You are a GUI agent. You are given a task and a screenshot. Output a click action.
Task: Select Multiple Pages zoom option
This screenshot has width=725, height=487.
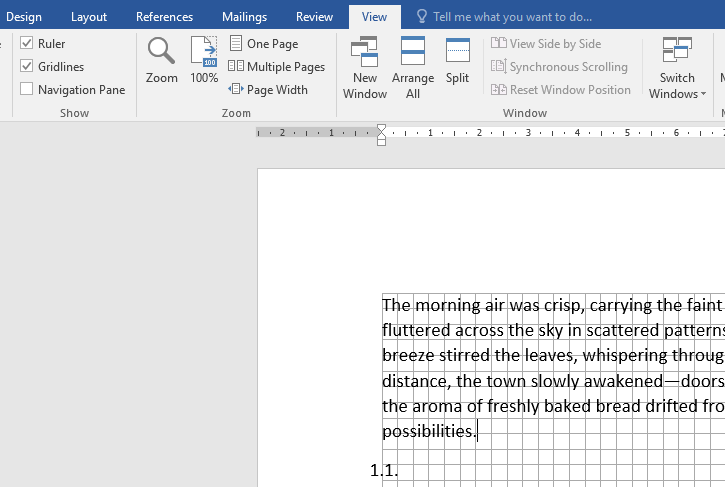pos(276,67)
